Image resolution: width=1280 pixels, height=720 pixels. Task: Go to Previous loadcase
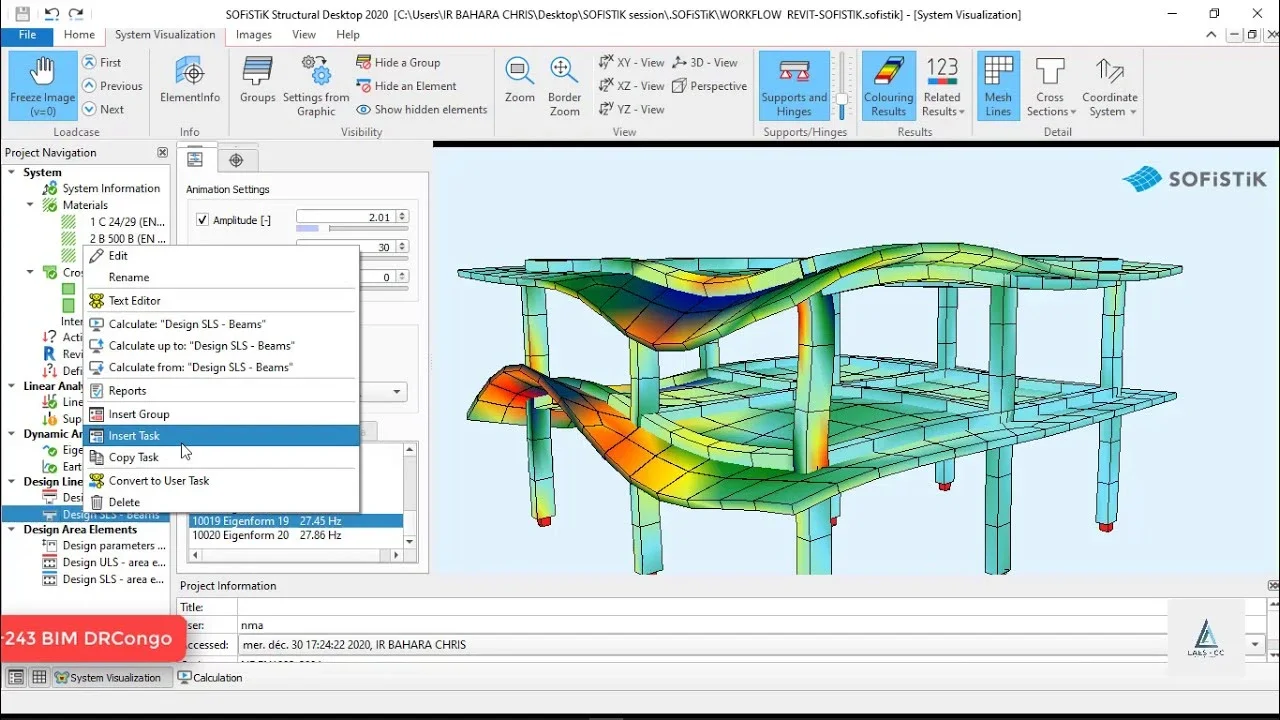pos(112,86)
